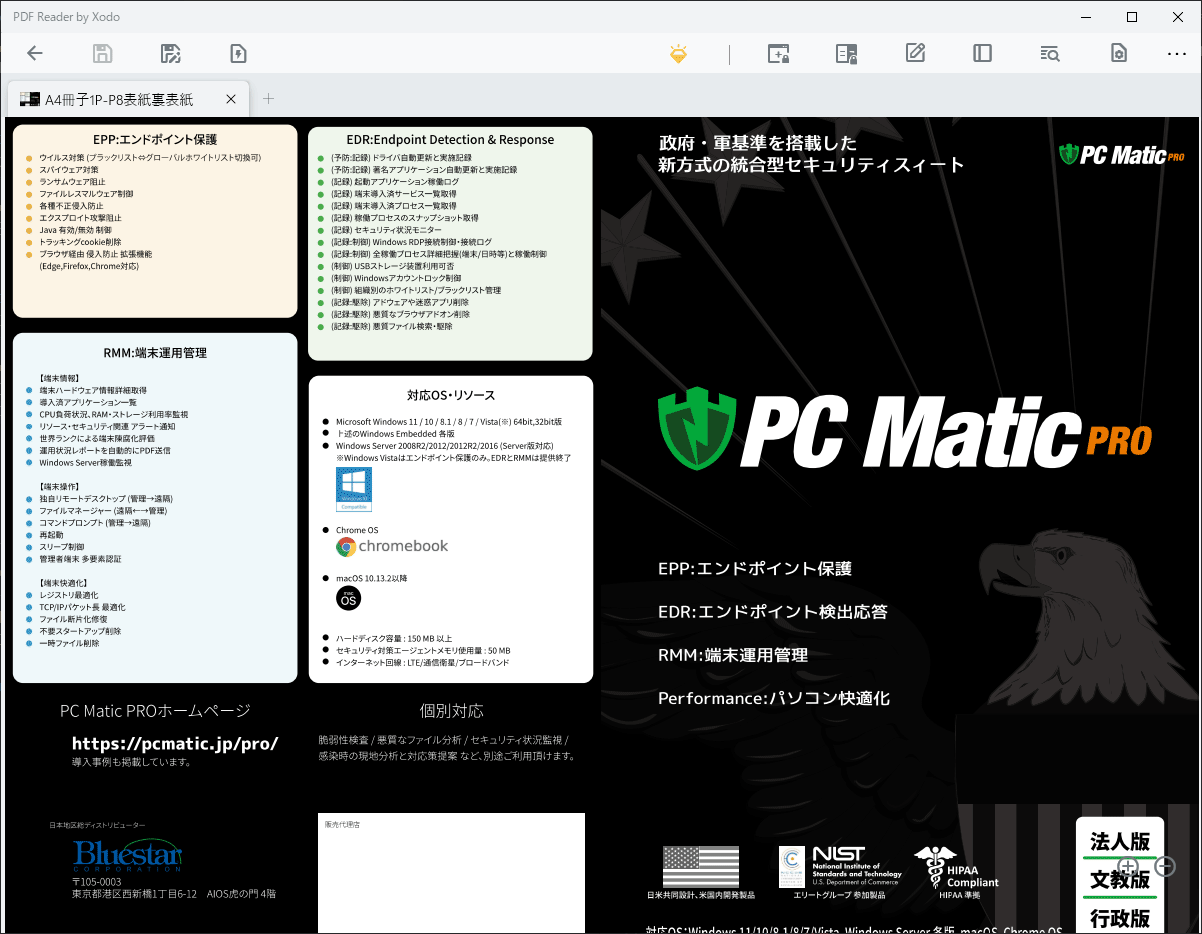This screenshot has height=934, width=1202.
Task: Expand the three-dot more options menu
Action: coord(1176,54)
